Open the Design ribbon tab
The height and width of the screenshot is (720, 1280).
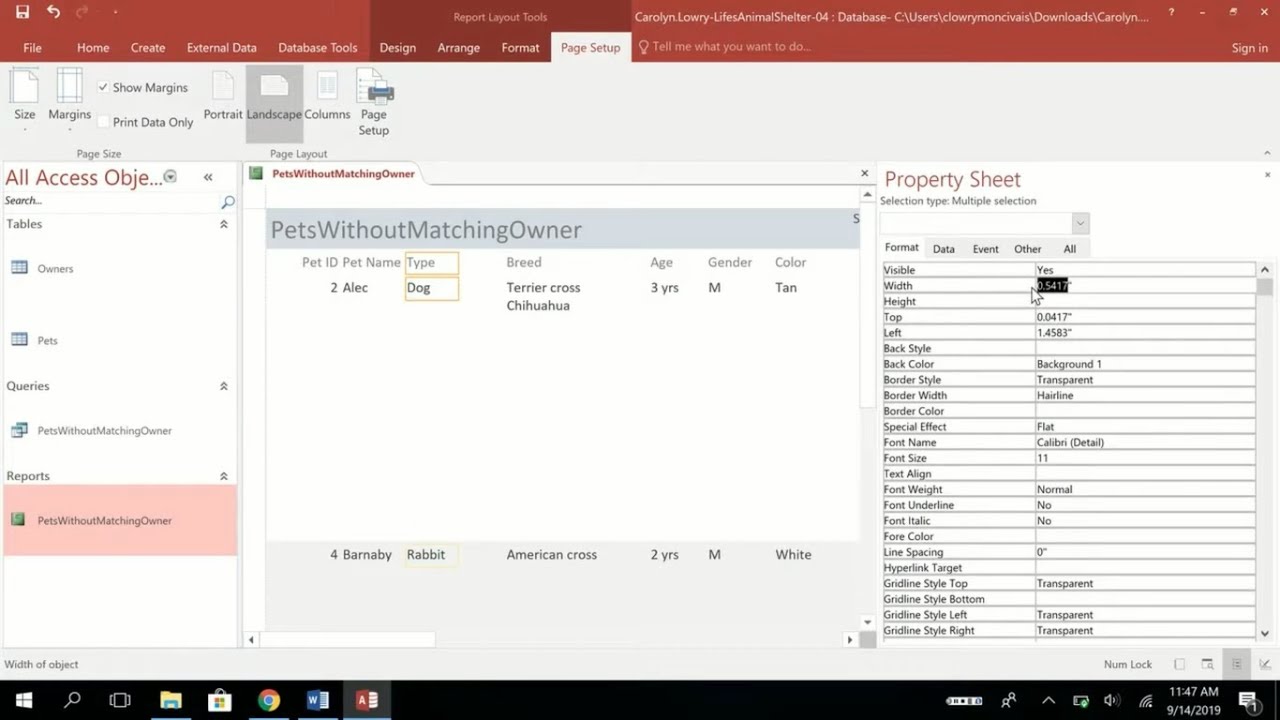click(x=398, y=47)
